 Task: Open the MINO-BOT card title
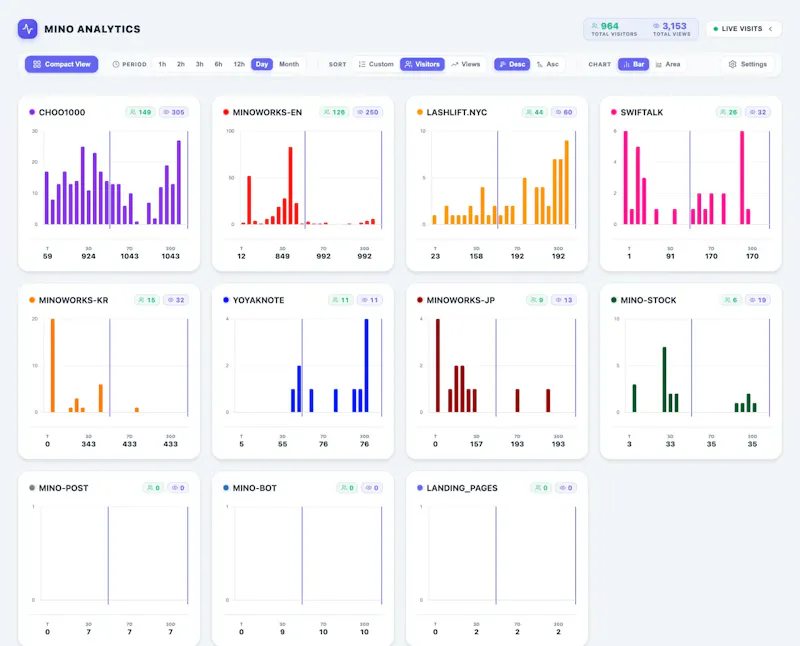(255, 488)
